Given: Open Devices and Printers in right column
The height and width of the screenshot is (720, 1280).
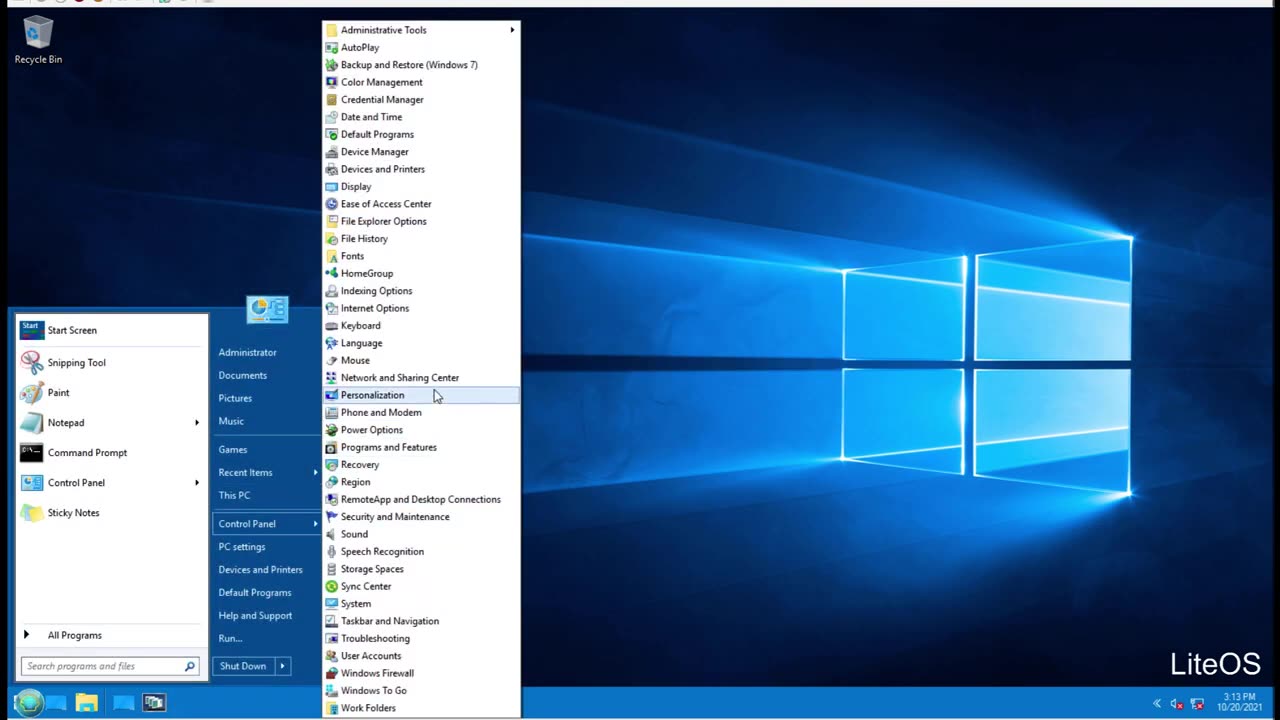Looking at the screenshot, I should coord(260,570).
